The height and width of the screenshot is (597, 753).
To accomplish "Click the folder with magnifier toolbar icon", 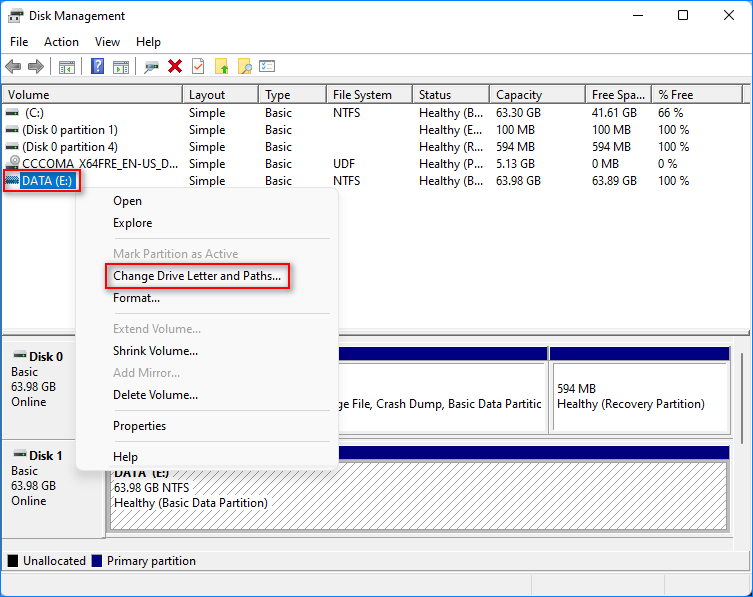I will [244, 67].
